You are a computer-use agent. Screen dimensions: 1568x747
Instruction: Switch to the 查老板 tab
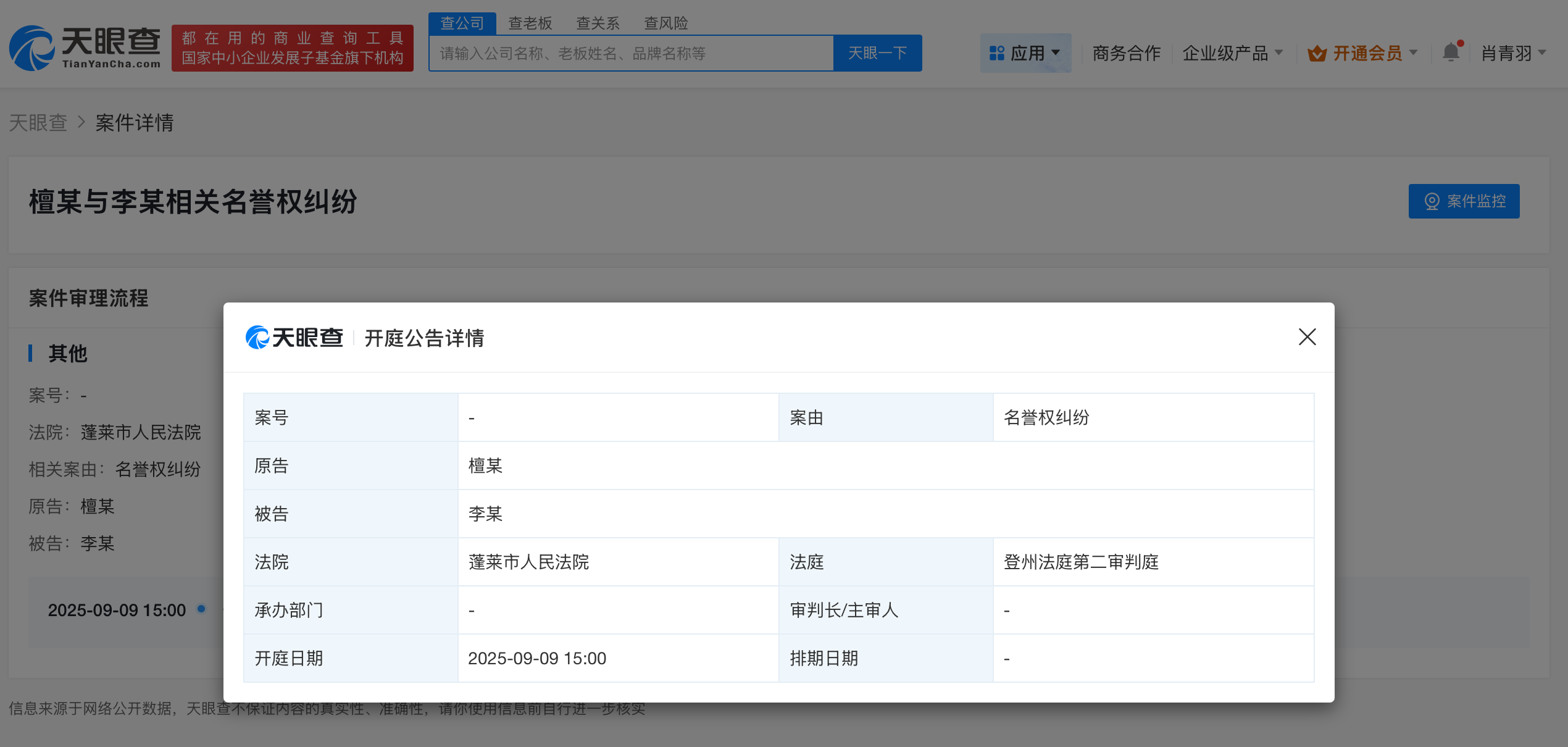530,23
